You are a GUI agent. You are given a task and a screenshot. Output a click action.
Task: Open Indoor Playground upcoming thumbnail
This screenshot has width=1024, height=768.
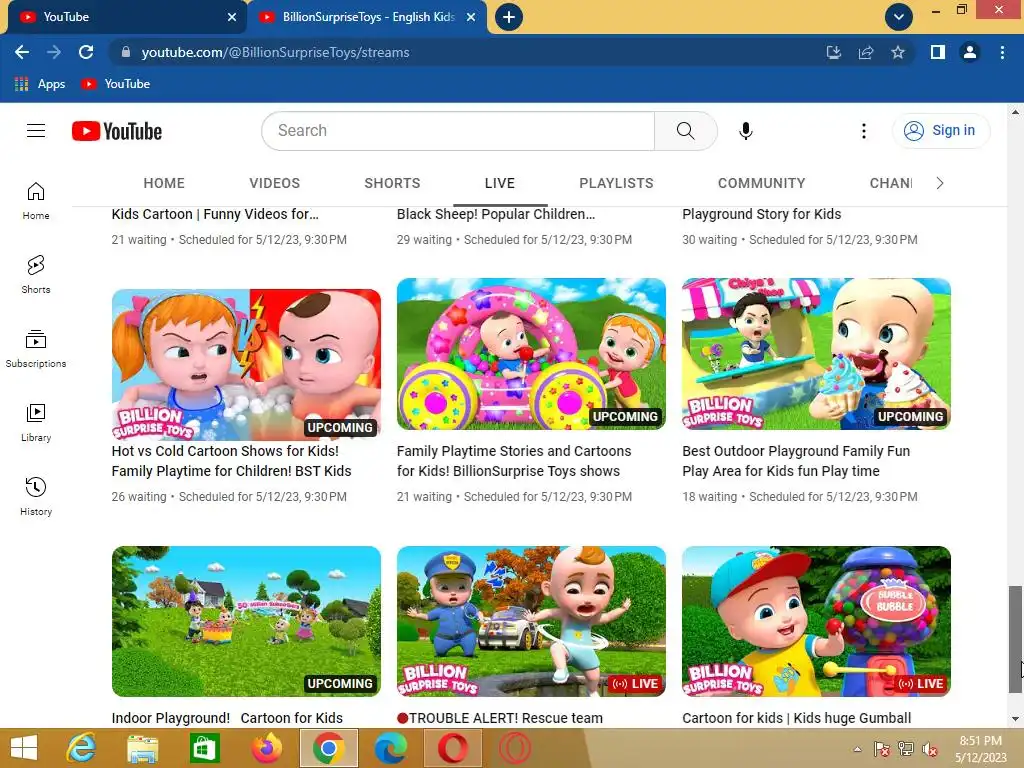(x=246, y=621)
